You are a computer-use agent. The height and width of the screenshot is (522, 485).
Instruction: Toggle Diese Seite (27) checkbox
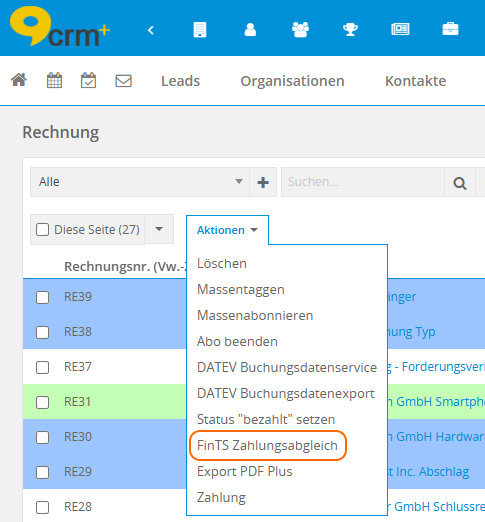42,230
